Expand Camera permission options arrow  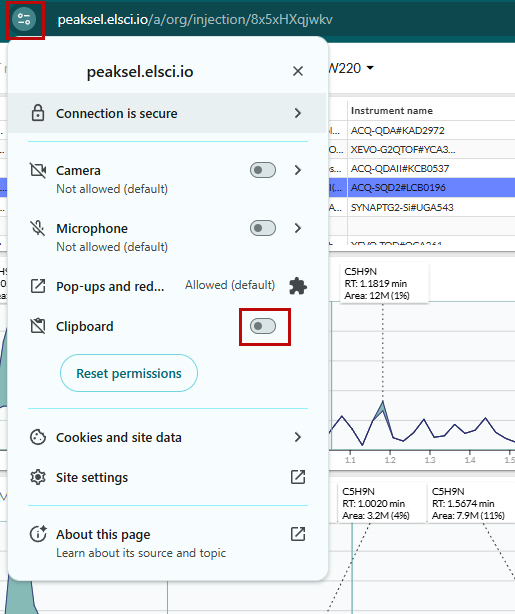click(298, 170)
